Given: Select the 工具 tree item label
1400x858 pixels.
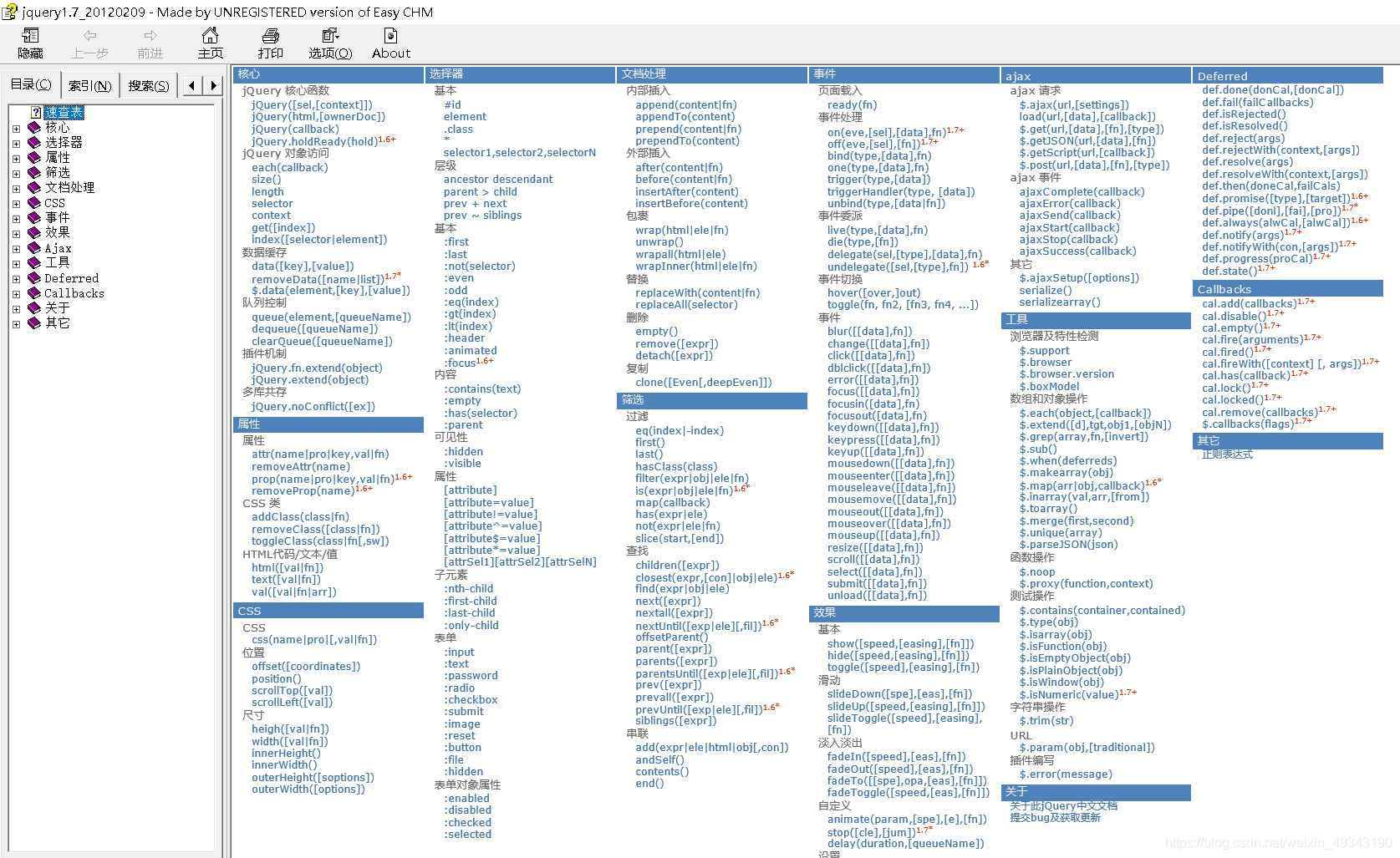Looking at the screenshot, I should pos(58,262).
